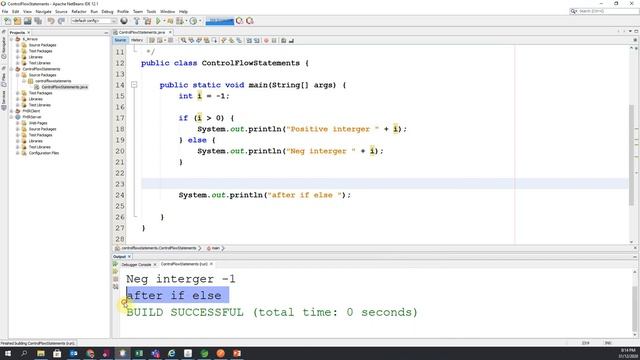Click the controlflowstatements.ControlFlowStatements breadcrumb
The width and height of the screenshot is (640, 360).
pyautogui.click(x=159, y=248)
